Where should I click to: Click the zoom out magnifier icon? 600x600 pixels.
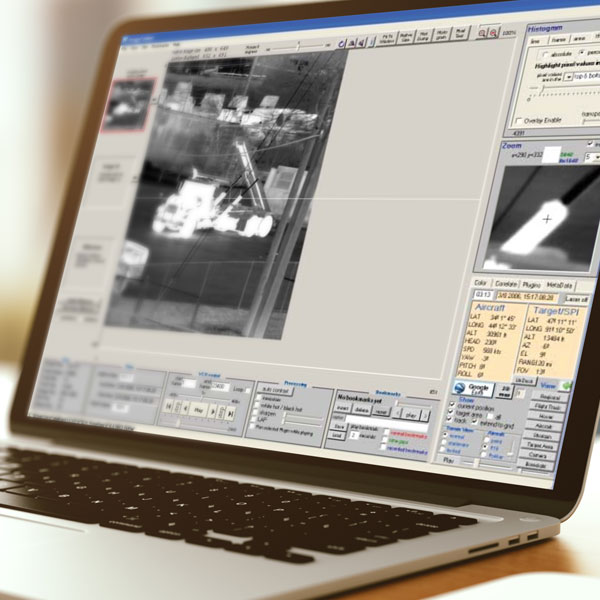click(495, 34)
